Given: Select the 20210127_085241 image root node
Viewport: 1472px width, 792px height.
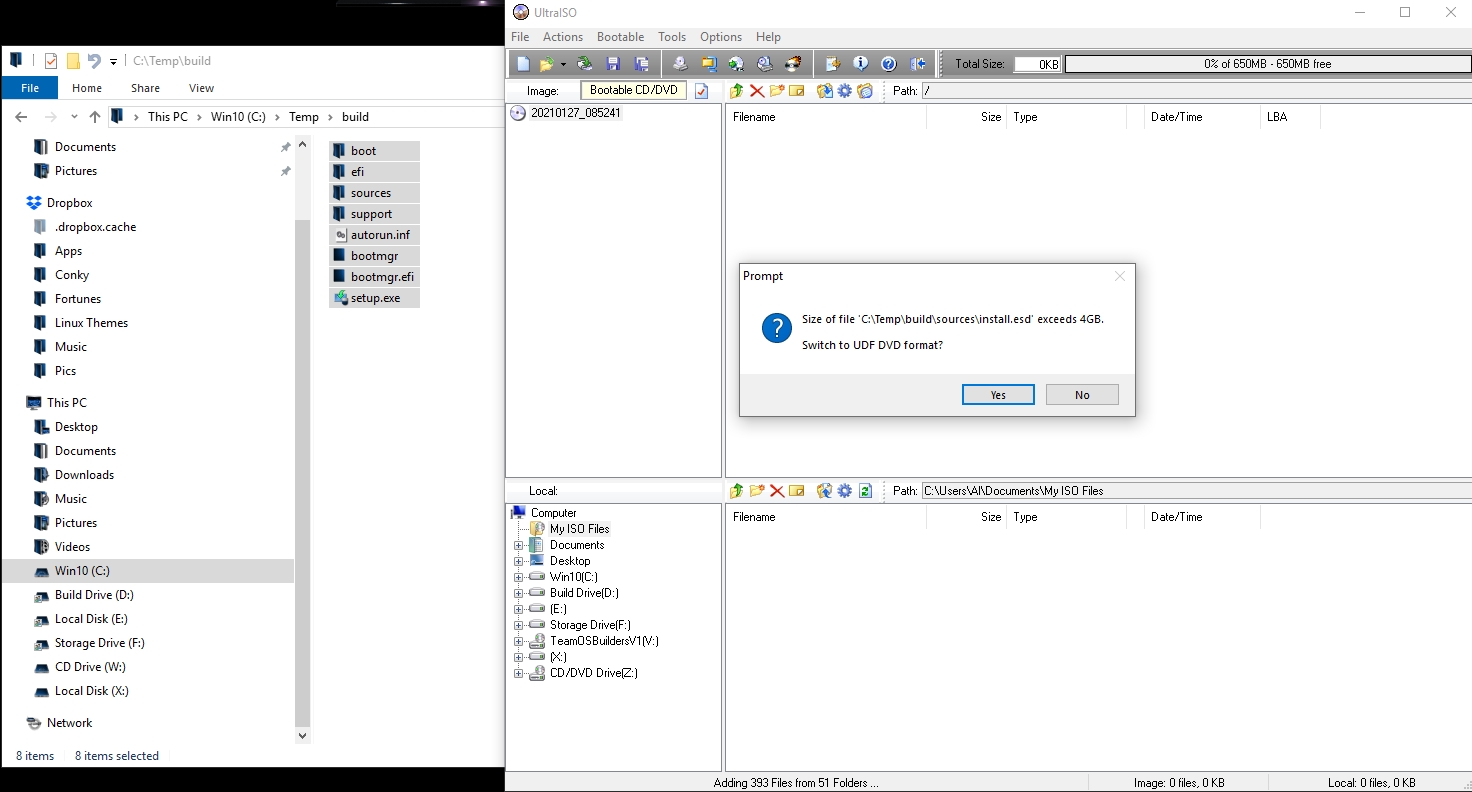Looking at the screenshot, I should (x=576, y=113).
